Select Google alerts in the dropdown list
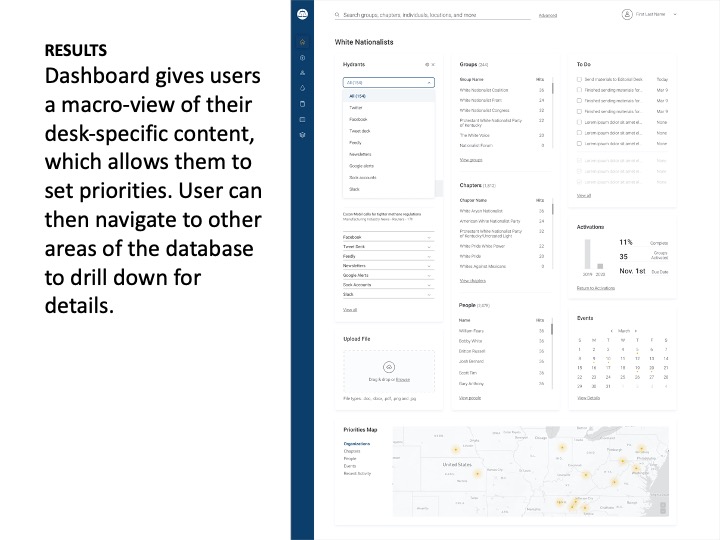This screenshot has width=720, height=540. tap(388, 166)
